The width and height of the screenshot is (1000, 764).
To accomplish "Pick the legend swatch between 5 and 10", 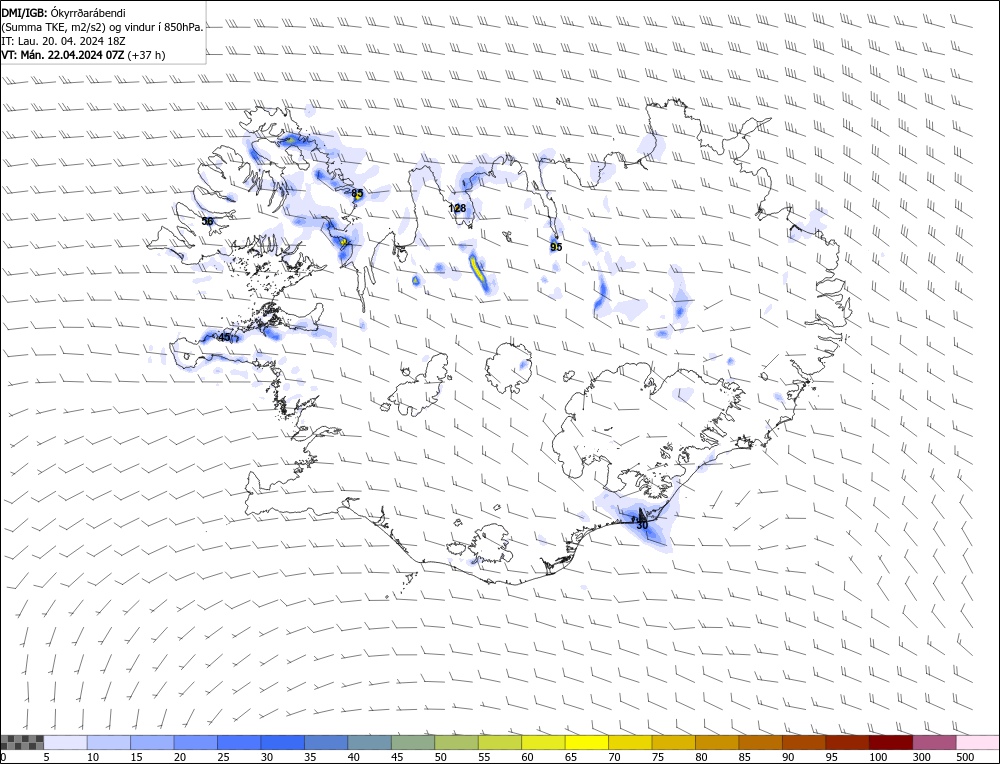I will coord(66,742).
